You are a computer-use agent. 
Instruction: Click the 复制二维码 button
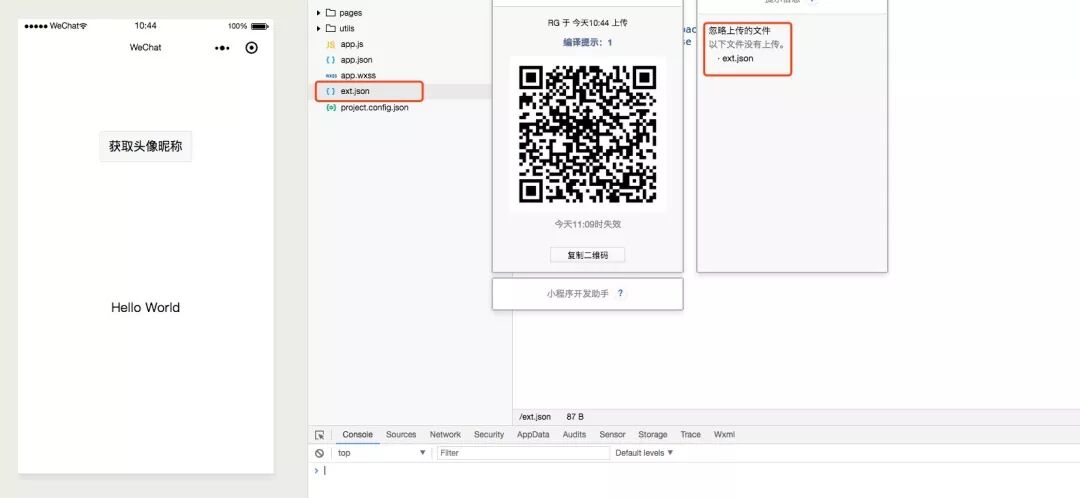tap(588, 255)
